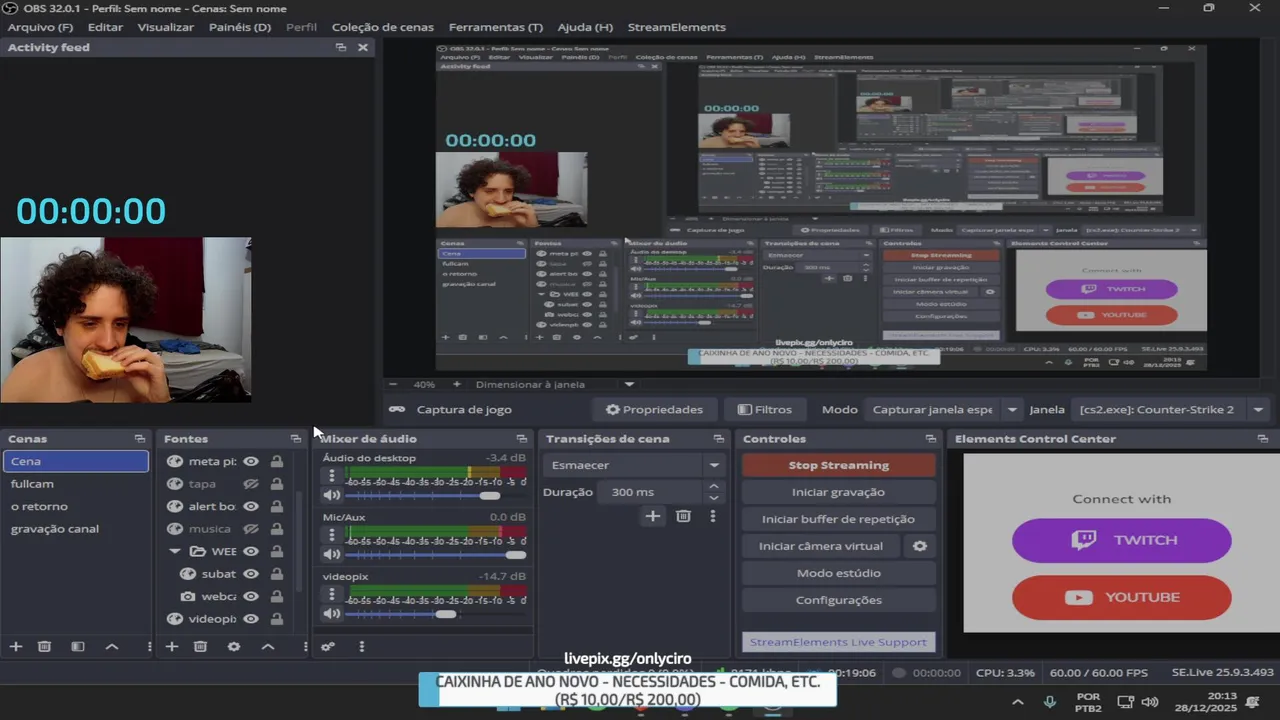
Task: Zoom in preview with plus button
Action: click(457, 384)
